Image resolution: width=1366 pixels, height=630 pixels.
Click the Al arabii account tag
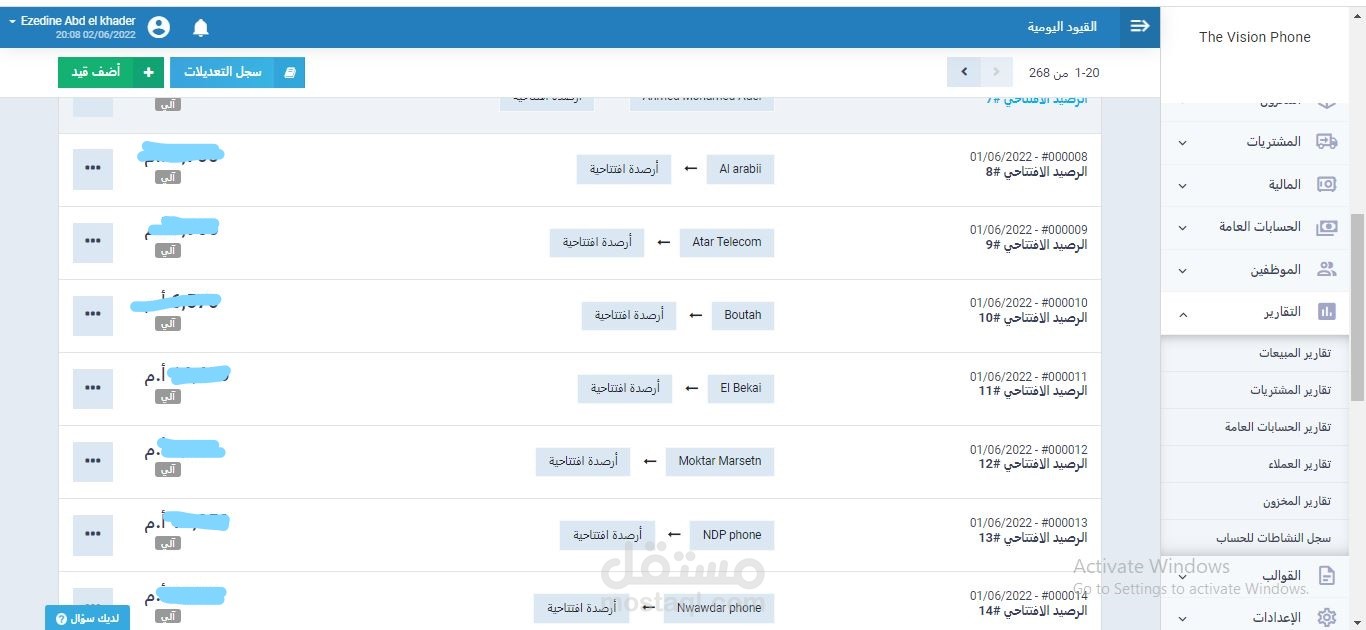740,169
